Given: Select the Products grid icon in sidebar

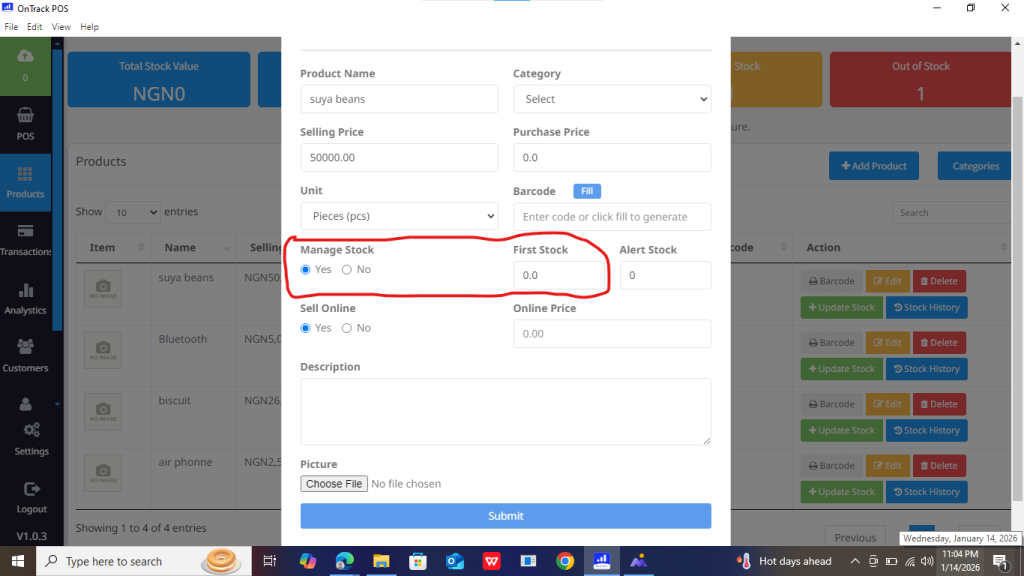Looking at the screenshot, I should point(25,174).
